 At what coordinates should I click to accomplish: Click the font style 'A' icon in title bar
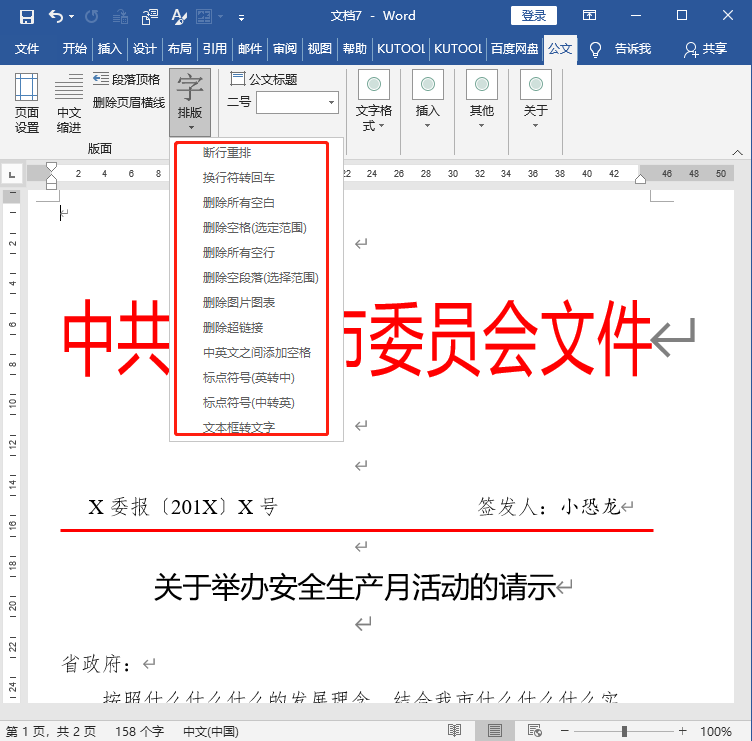tap(179, 17)
